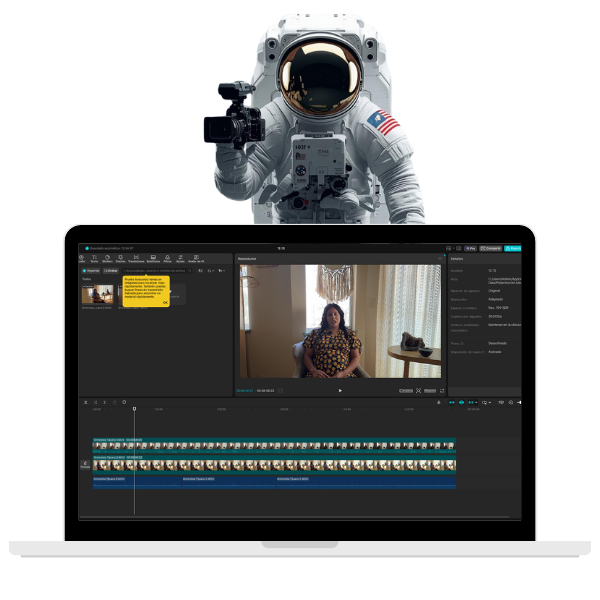Click the focus frame preview icon
This screenshot has width=600, height=600.
pyautogui.click(x=419, y=391)
